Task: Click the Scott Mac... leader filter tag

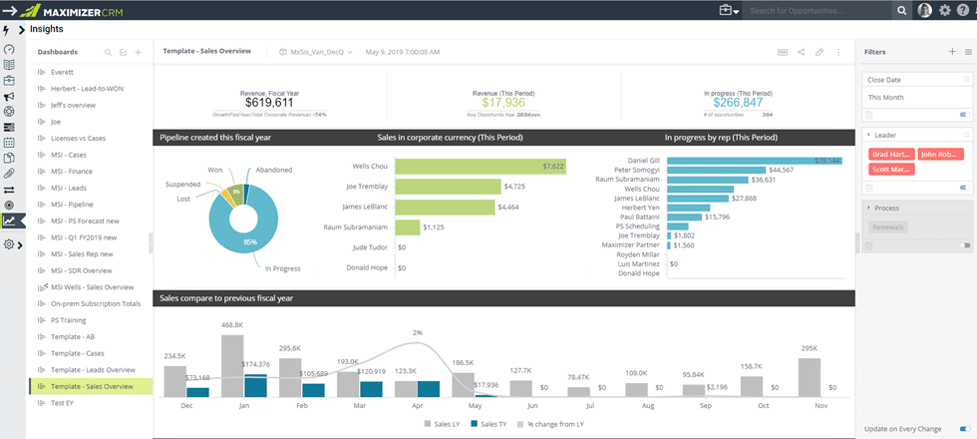Action: click(891, 169)
